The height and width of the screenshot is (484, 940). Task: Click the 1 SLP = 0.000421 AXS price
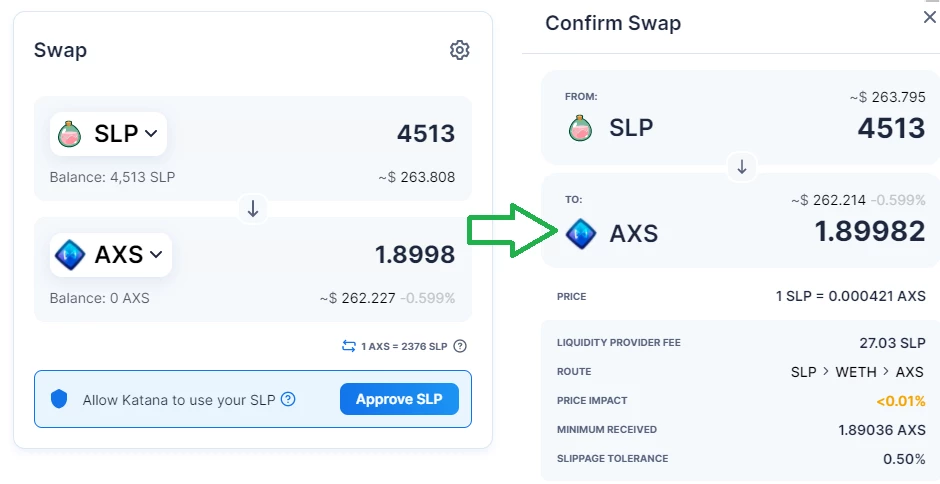(851, 296)
